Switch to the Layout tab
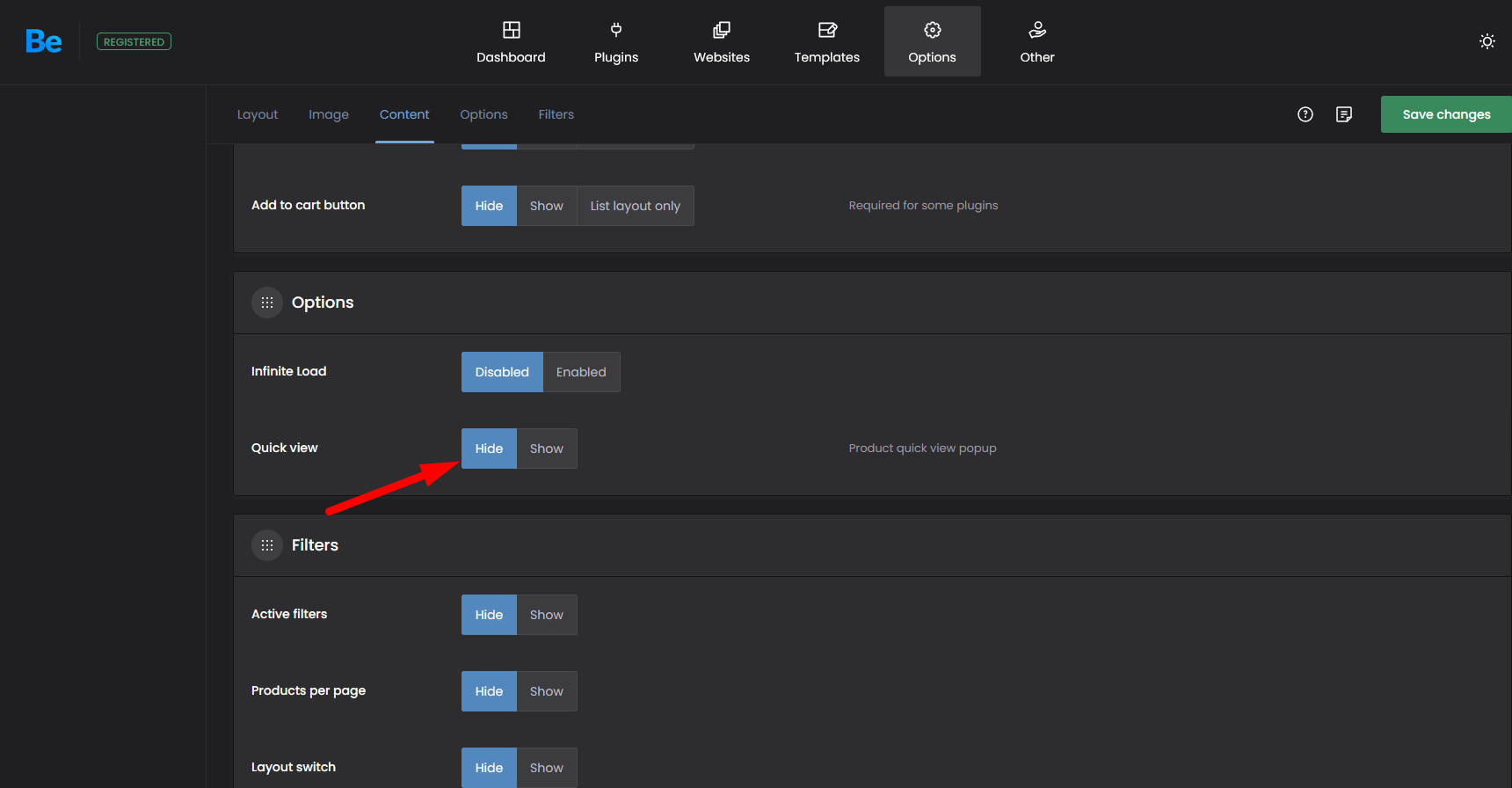The width and height of the screenshot is (1512, 788). coord(258,114)
